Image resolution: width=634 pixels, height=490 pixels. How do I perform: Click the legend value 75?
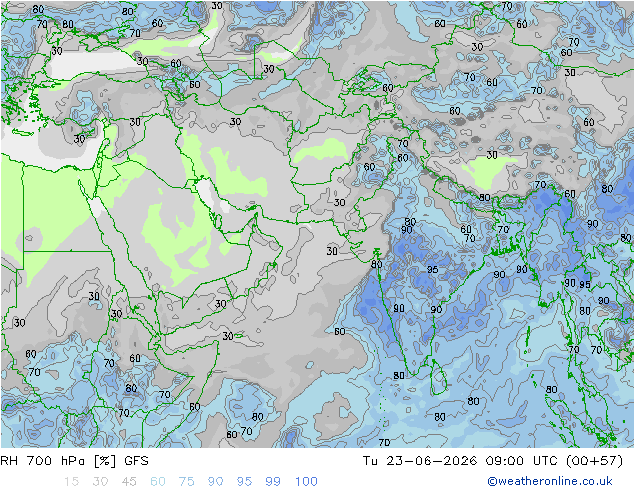[186, 482]
